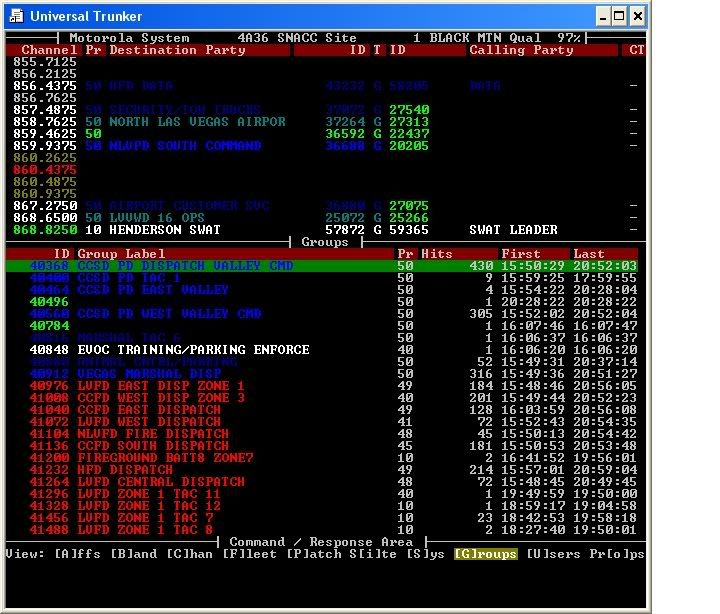This screenshot has width=720, height=614.
Task: Select channel 859.9375 NLVPD SOUTH COMMAND
Action: pyautogui.click(x=326, y=146)
